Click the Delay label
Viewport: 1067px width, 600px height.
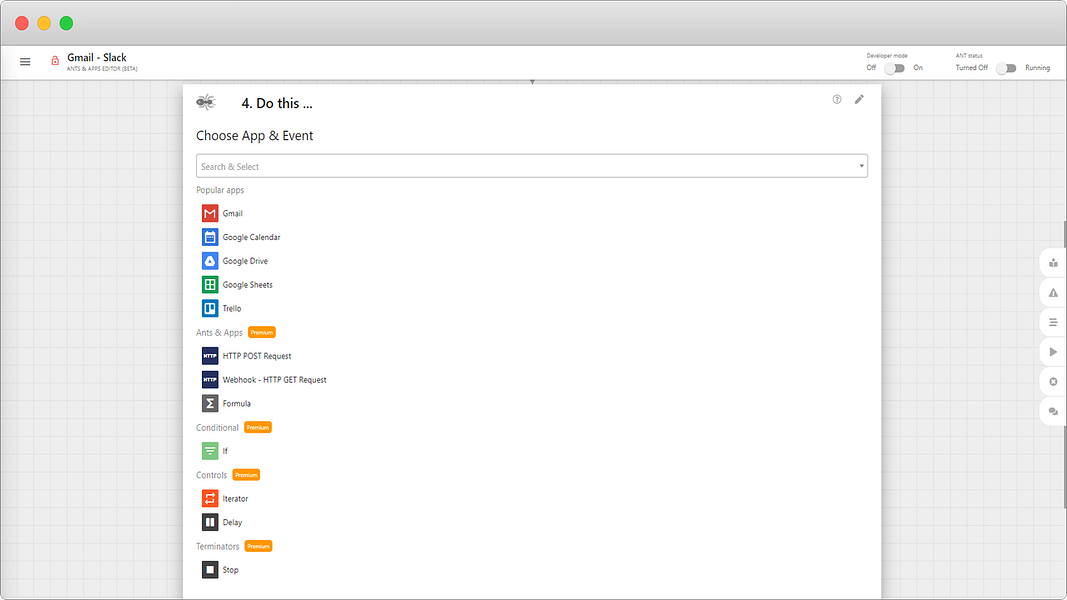tap(232, 523)
